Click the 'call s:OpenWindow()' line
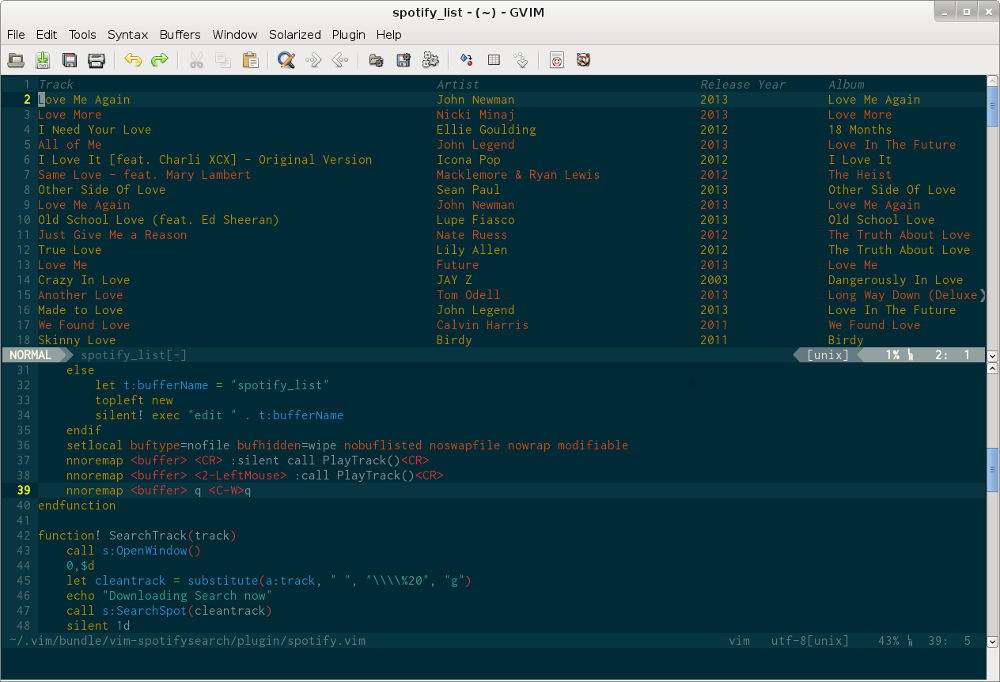Viewport: 1000px width, 682px height. (133, 551)
